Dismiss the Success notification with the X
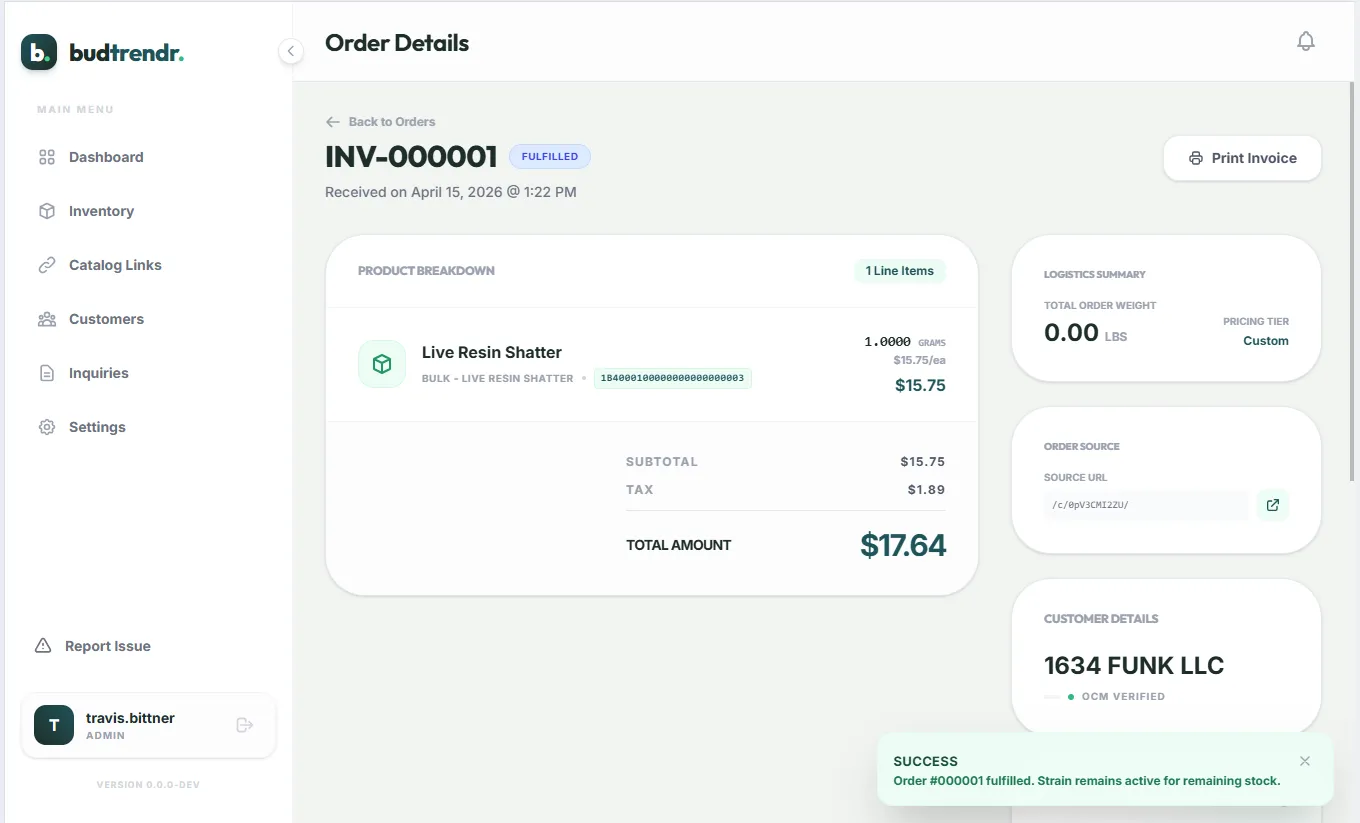Screen dimensions: 1360x823 coord(1305,761)
